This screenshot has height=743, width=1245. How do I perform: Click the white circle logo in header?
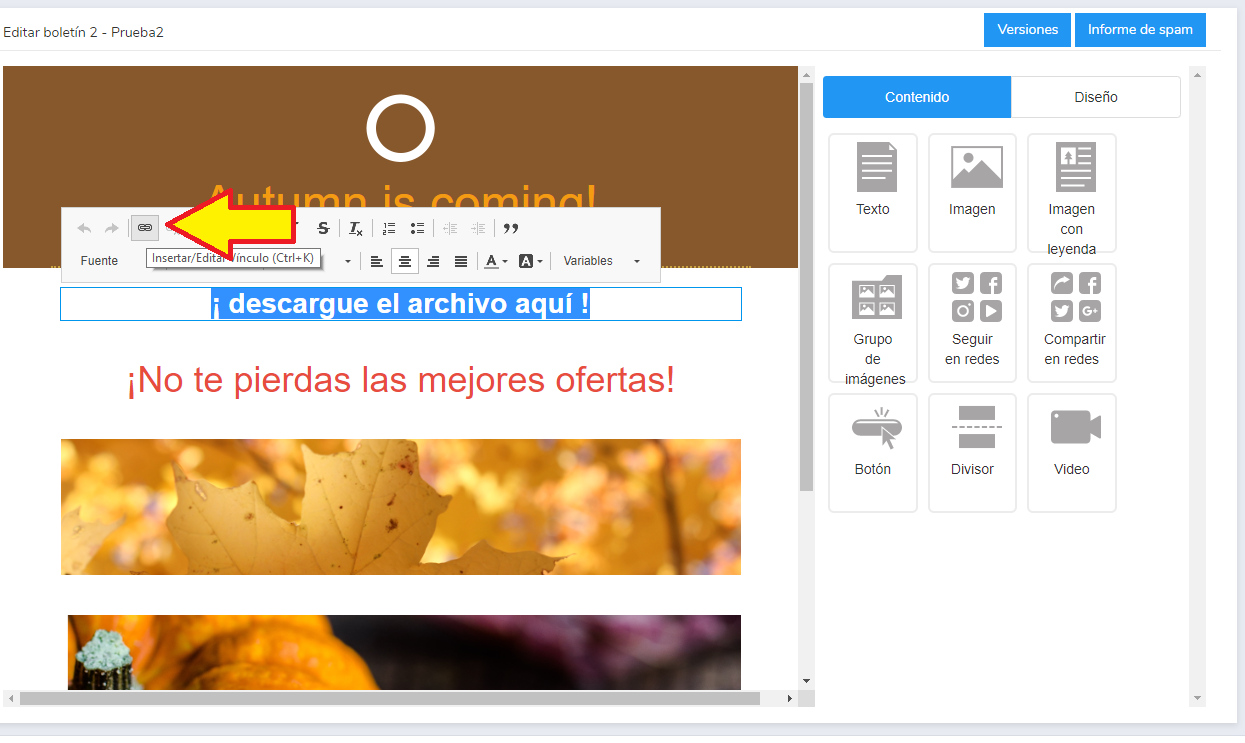click(x=401, y=128)
